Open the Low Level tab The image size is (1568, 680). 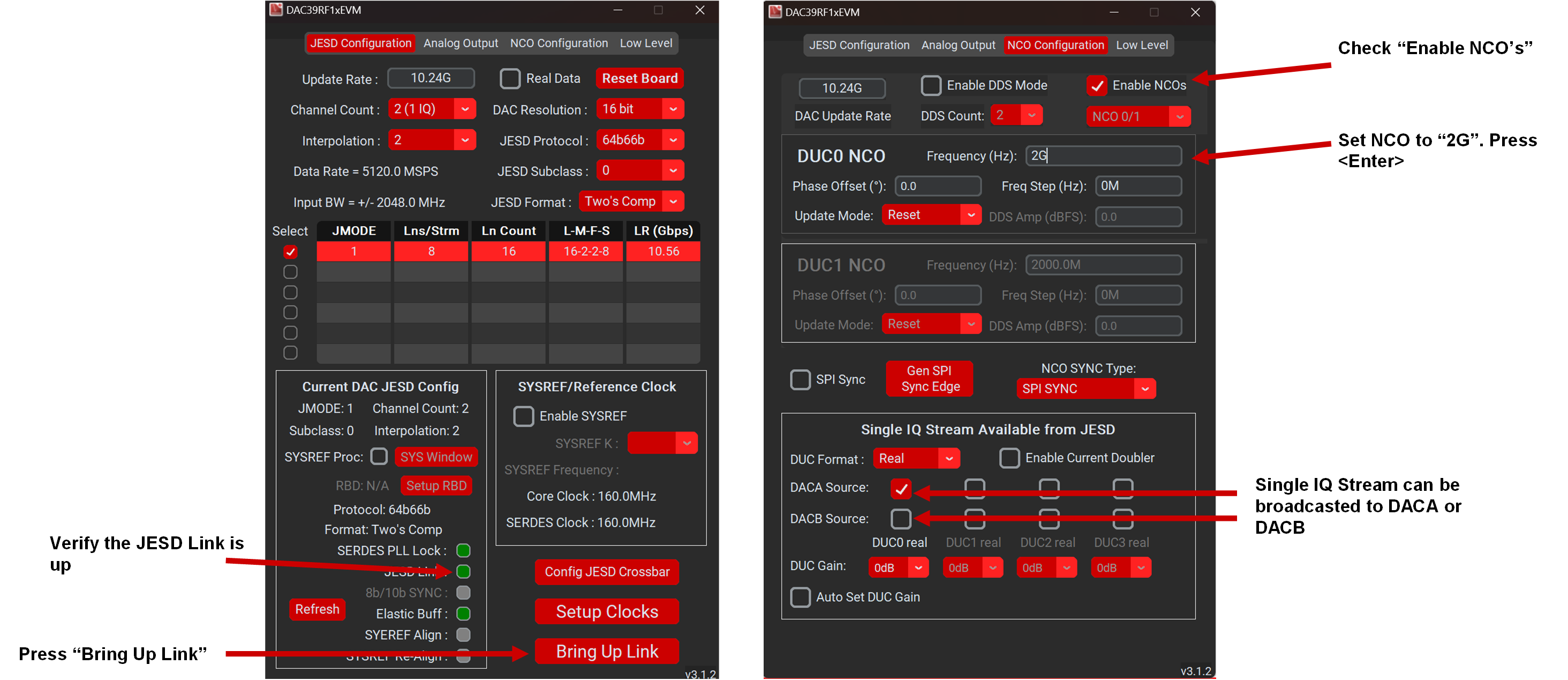[x=646, y=43]
